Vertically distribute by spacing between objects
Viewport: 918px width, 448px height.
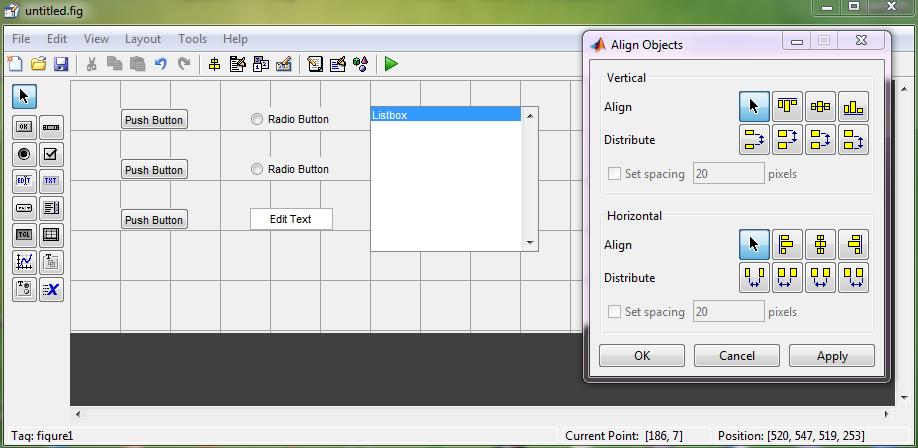coord(754,139)
